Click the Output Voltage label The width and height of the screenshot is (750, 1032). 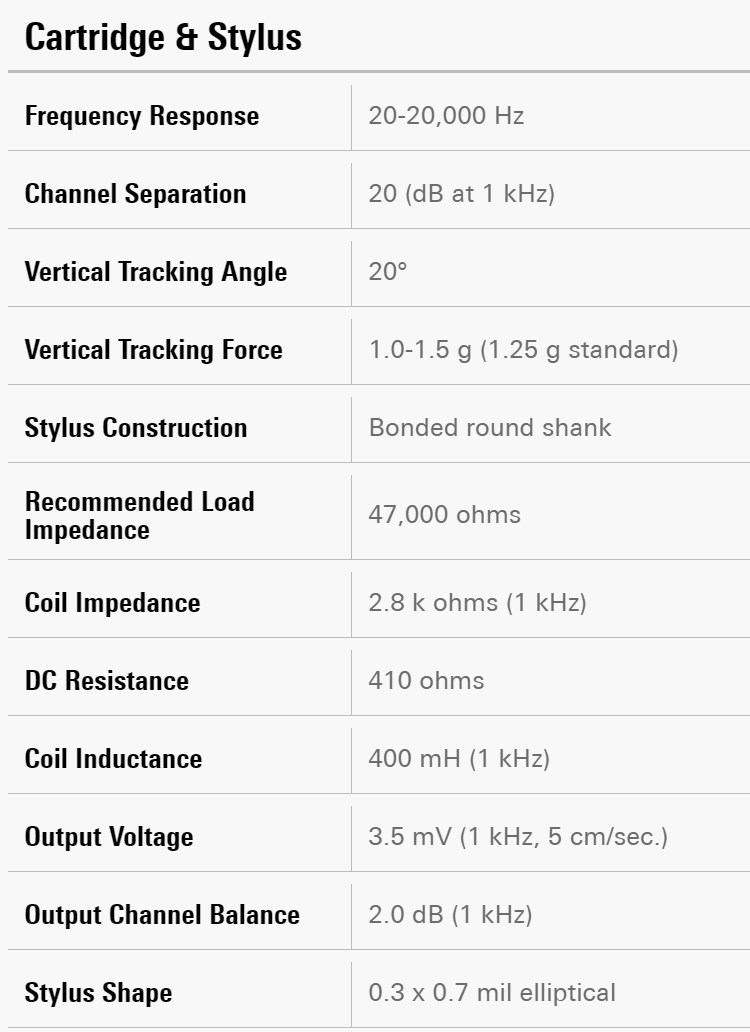109,837
